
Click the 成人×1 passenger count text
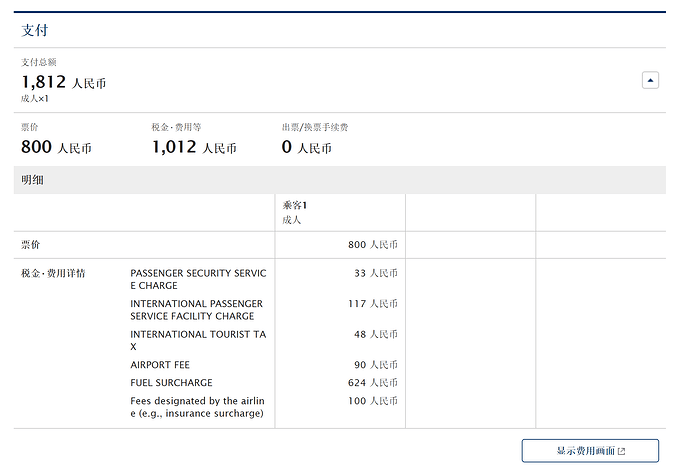click(36, 99)
